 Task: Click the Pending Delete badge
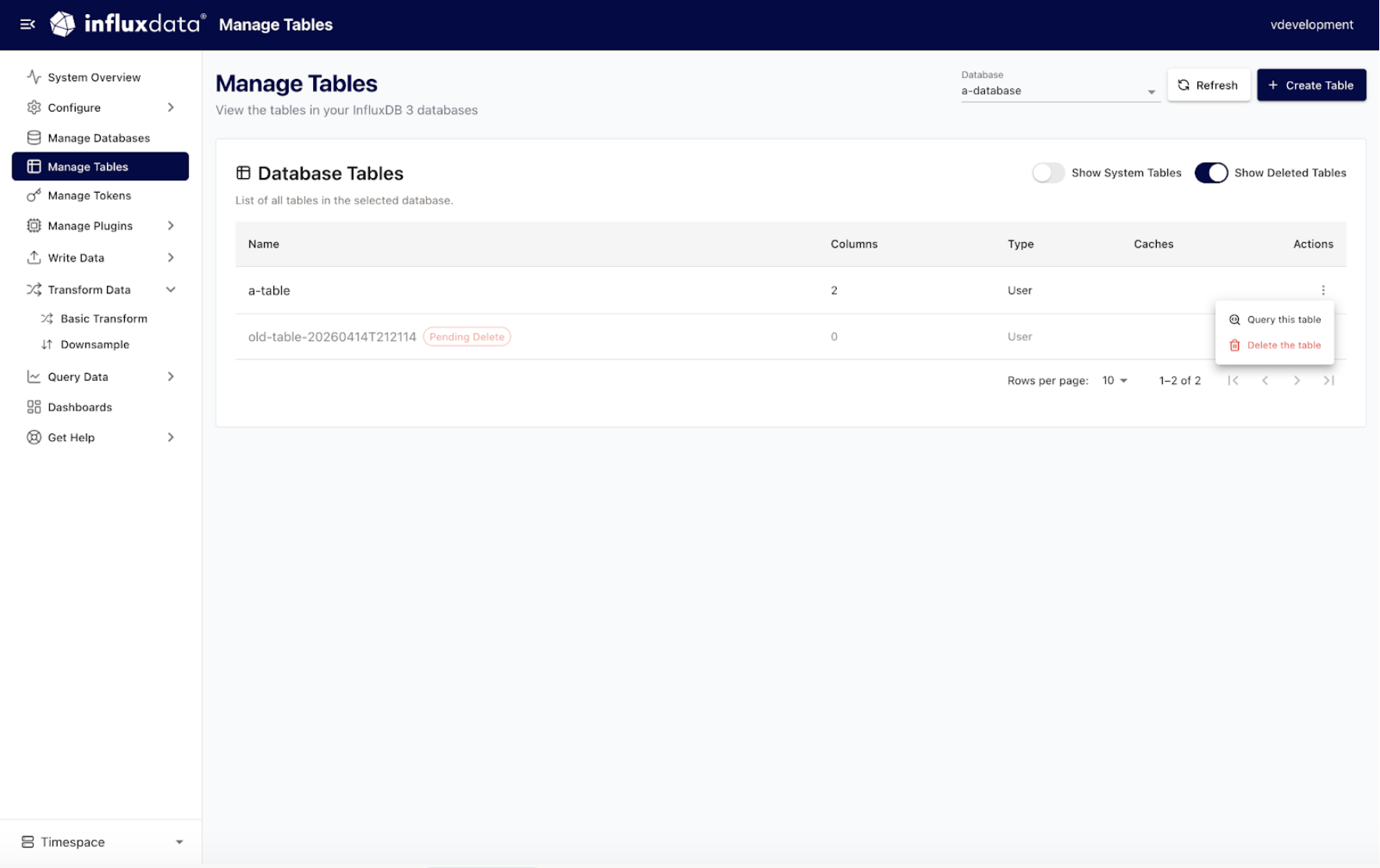pyautogui.click(x=467, y=336)
